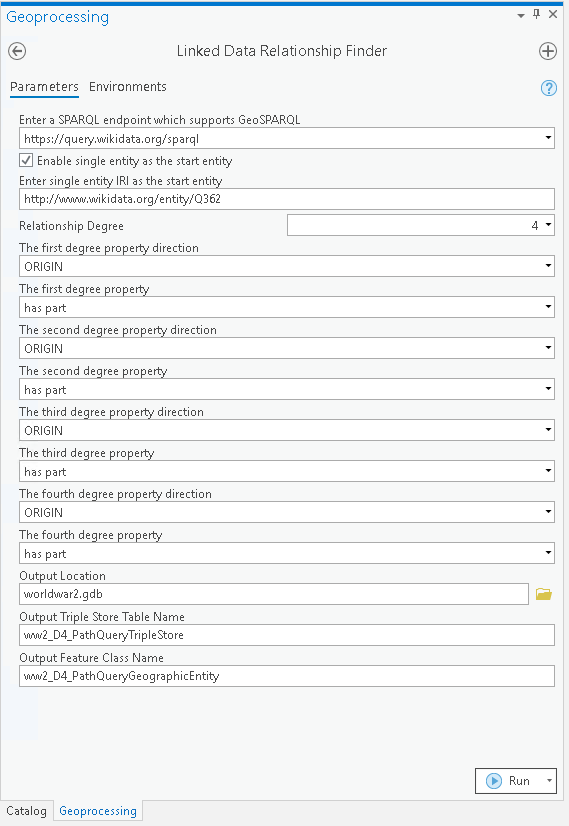Open the Run button's dropdown arrow
The image size is (569, 826).
[549, 781]
